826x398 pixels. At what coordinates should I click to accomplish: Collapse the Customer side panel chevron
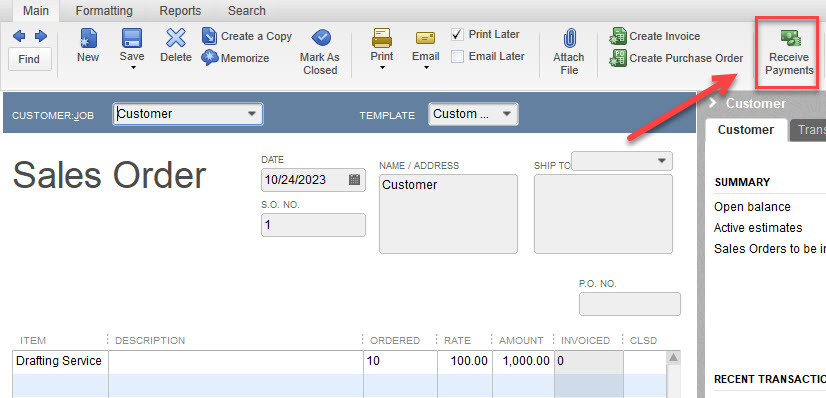pos(713,103)
